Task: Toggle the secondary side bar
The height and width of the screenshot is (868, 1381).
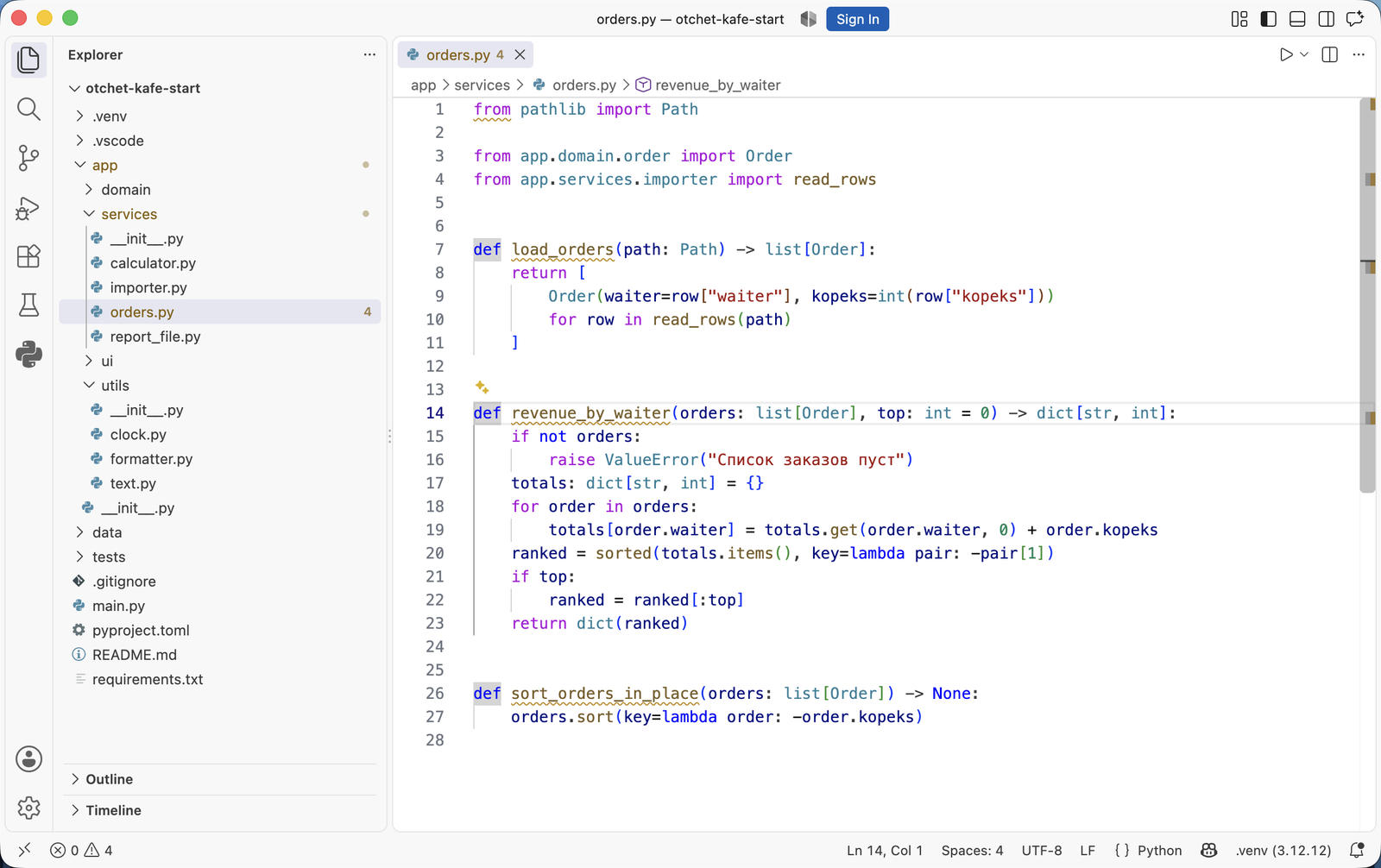Action: click(1327, 19)
